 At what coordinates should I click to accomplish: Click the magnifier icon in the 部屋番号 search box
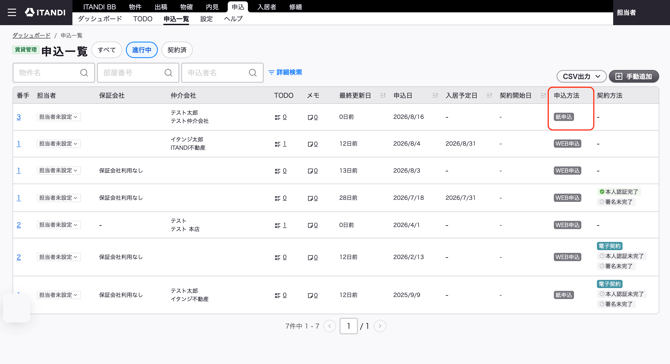pos(168,73)
